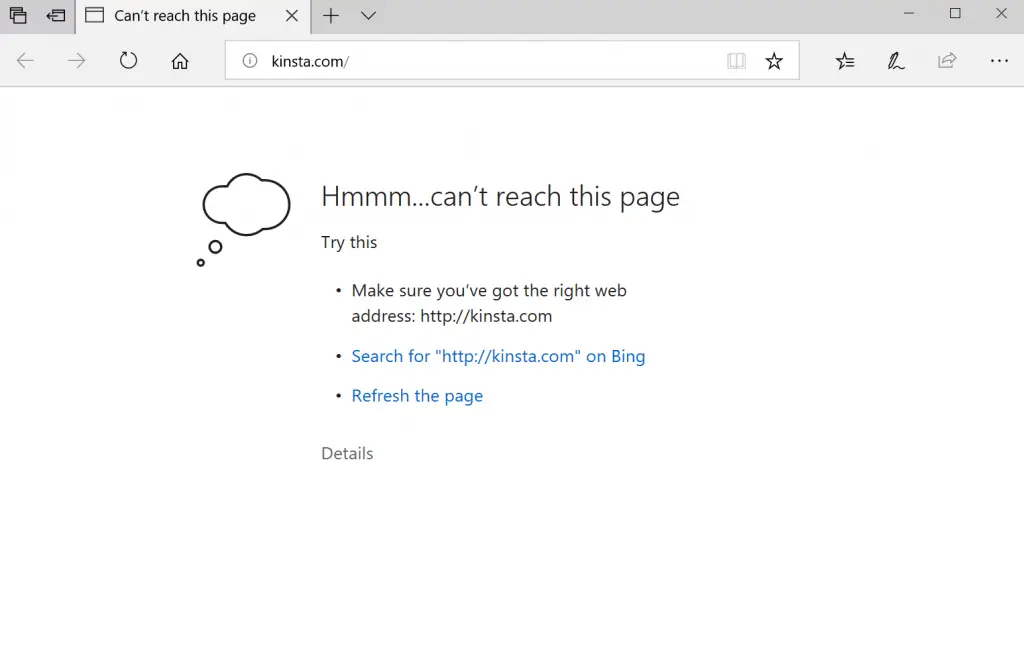Set these tabs aside

(x=56, y=15)
